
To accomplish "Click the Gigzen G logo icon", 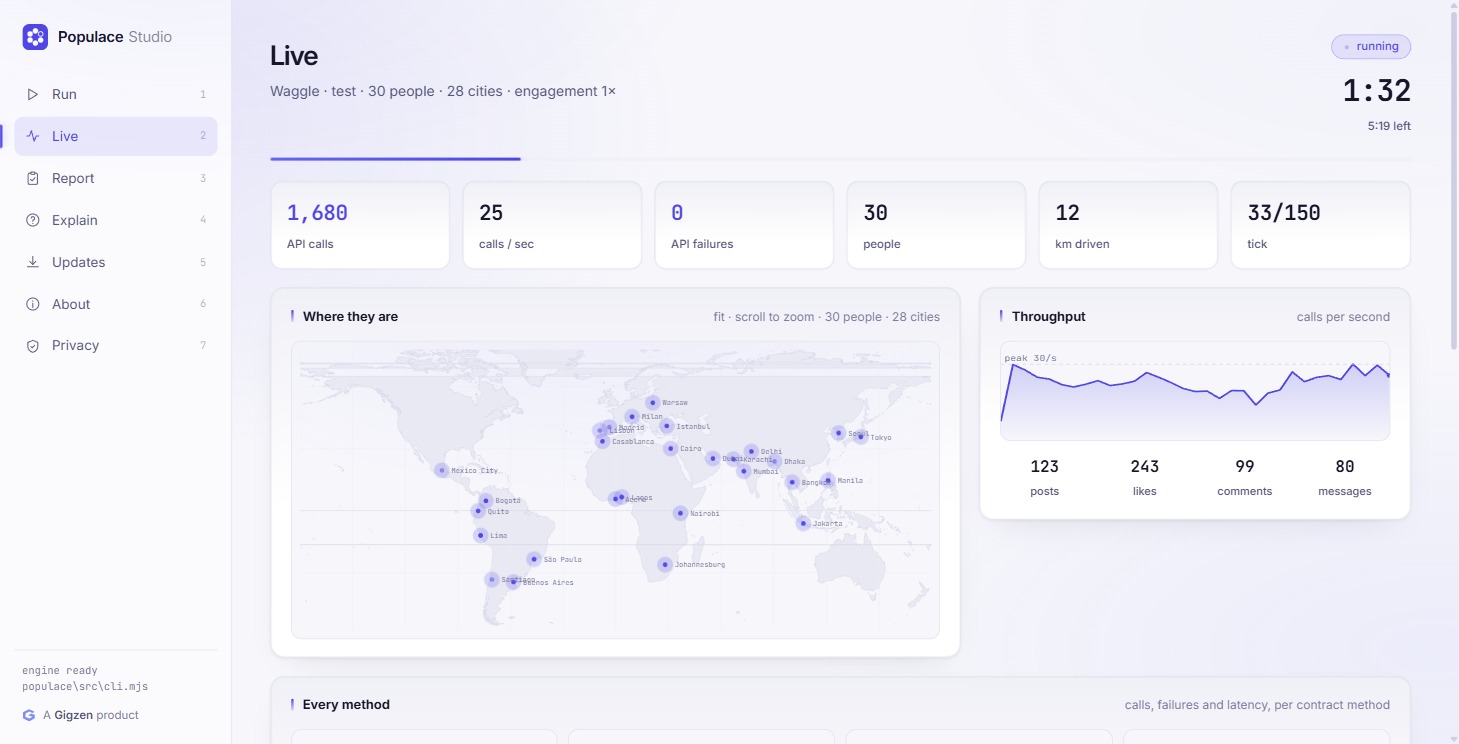I will (x=28, y=715).
